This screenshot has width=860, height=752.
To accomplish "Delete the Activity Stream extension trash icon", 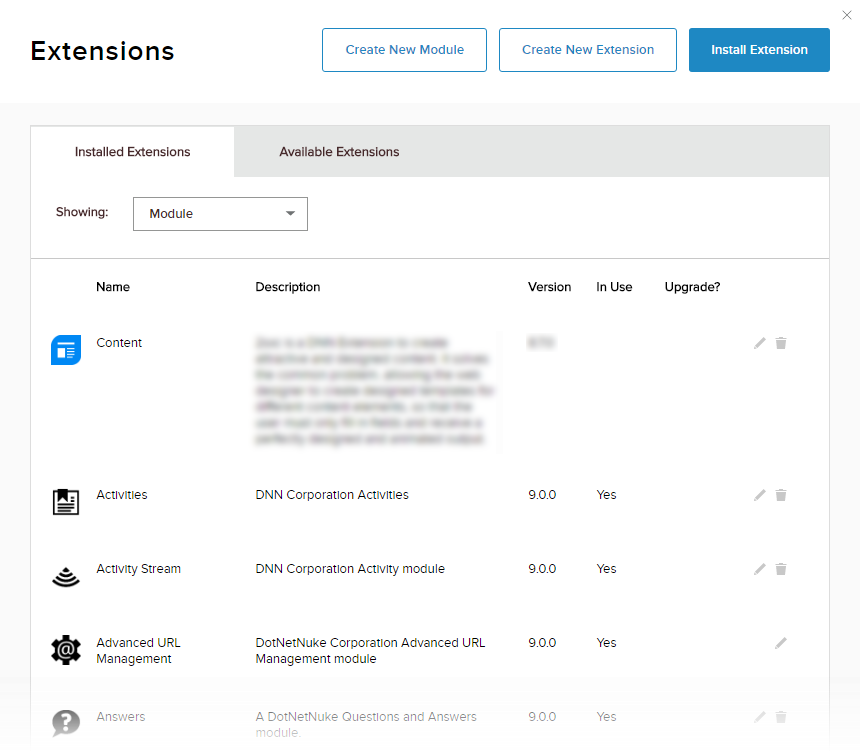I will (781, 569).
